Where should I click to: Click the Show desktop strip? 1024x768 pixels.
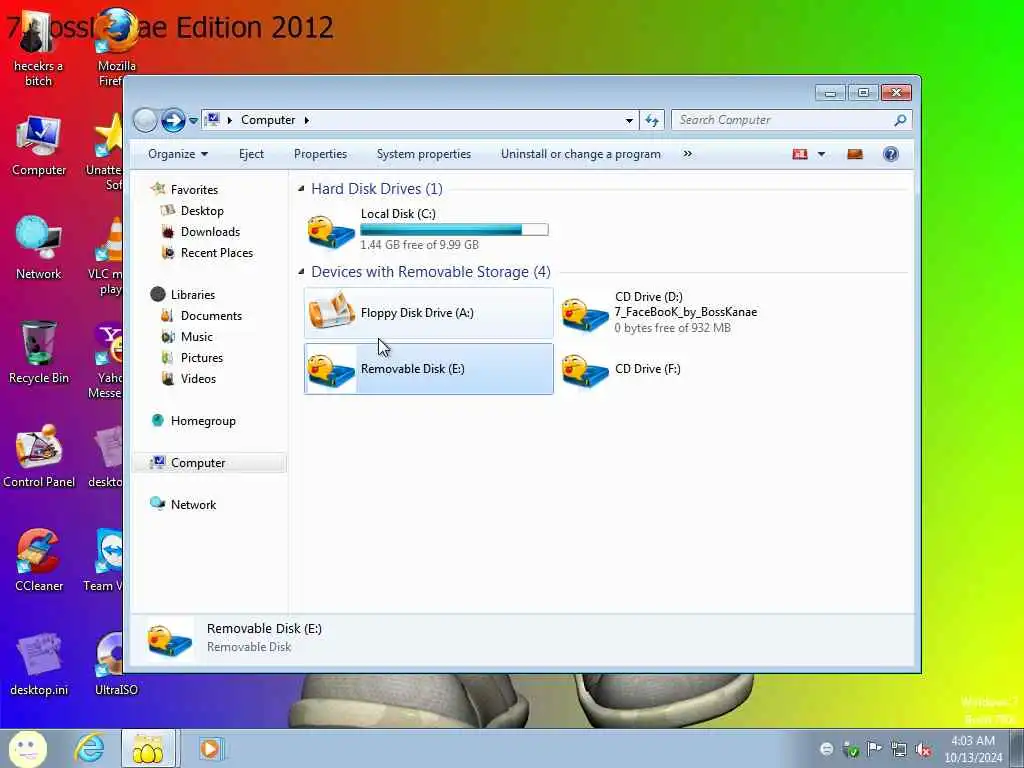pyautogui.click(x=1017, y=749)
